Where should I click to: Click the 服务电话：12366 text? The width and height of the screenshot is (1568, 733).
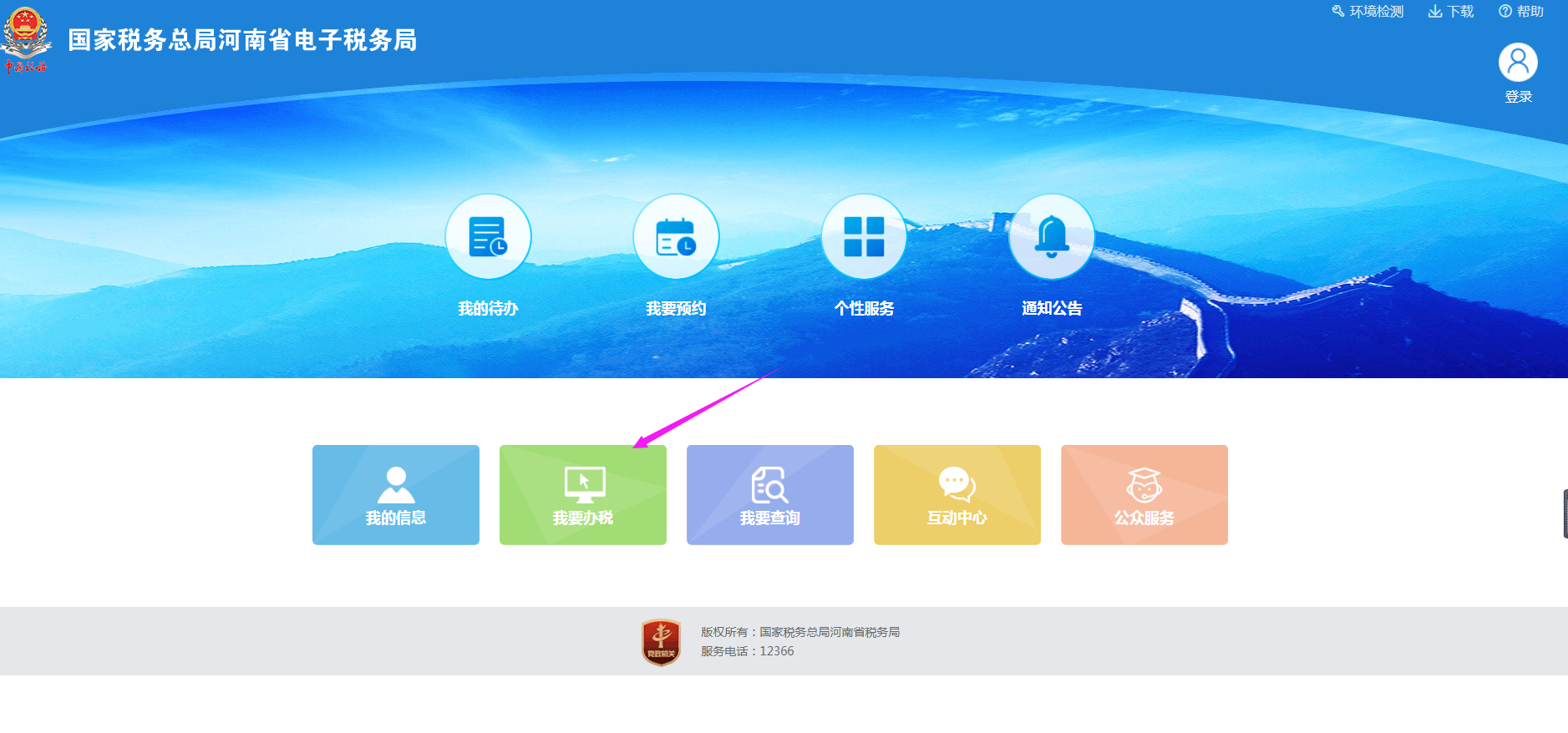748,651
